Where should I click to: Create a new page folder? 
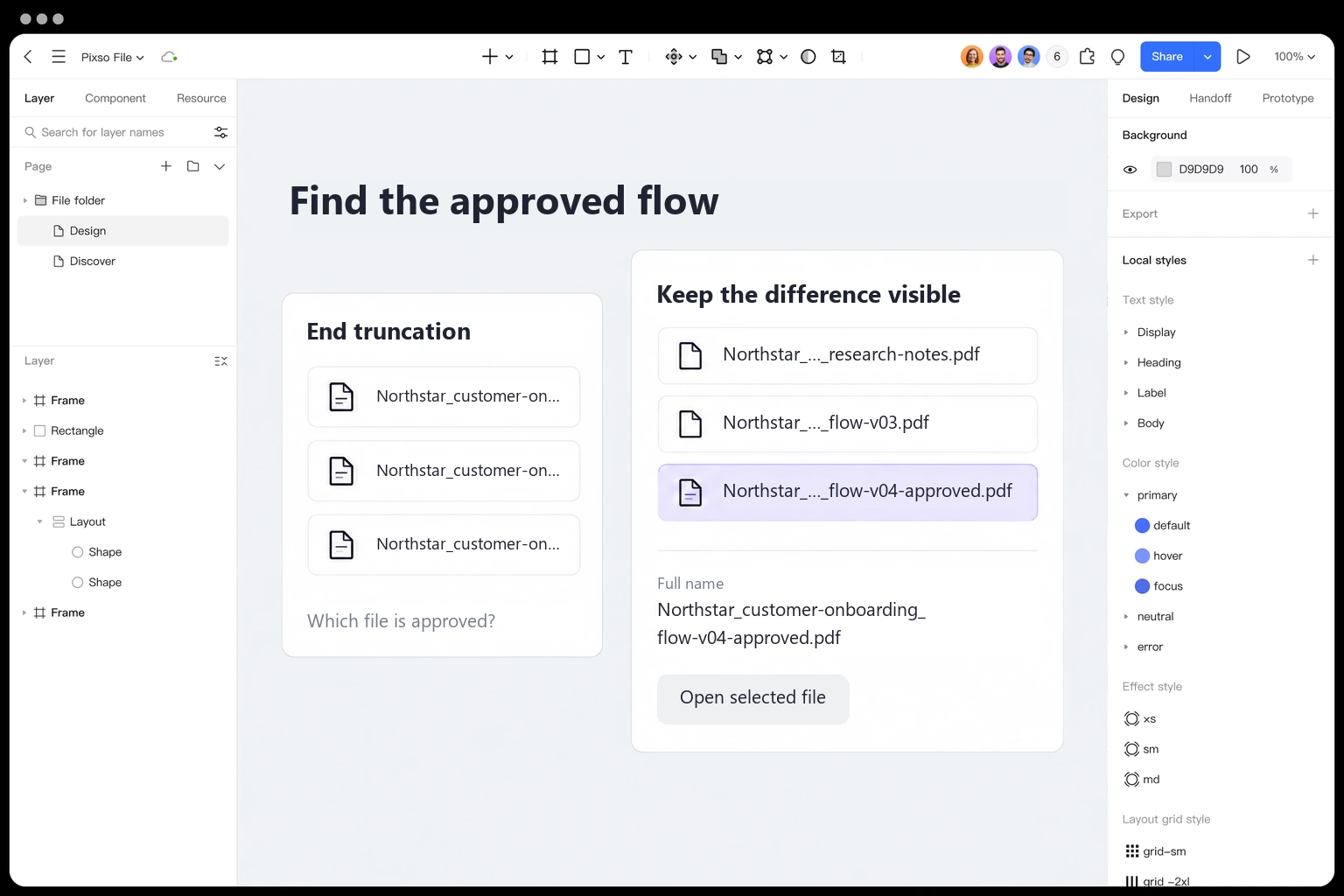point(193,166)
